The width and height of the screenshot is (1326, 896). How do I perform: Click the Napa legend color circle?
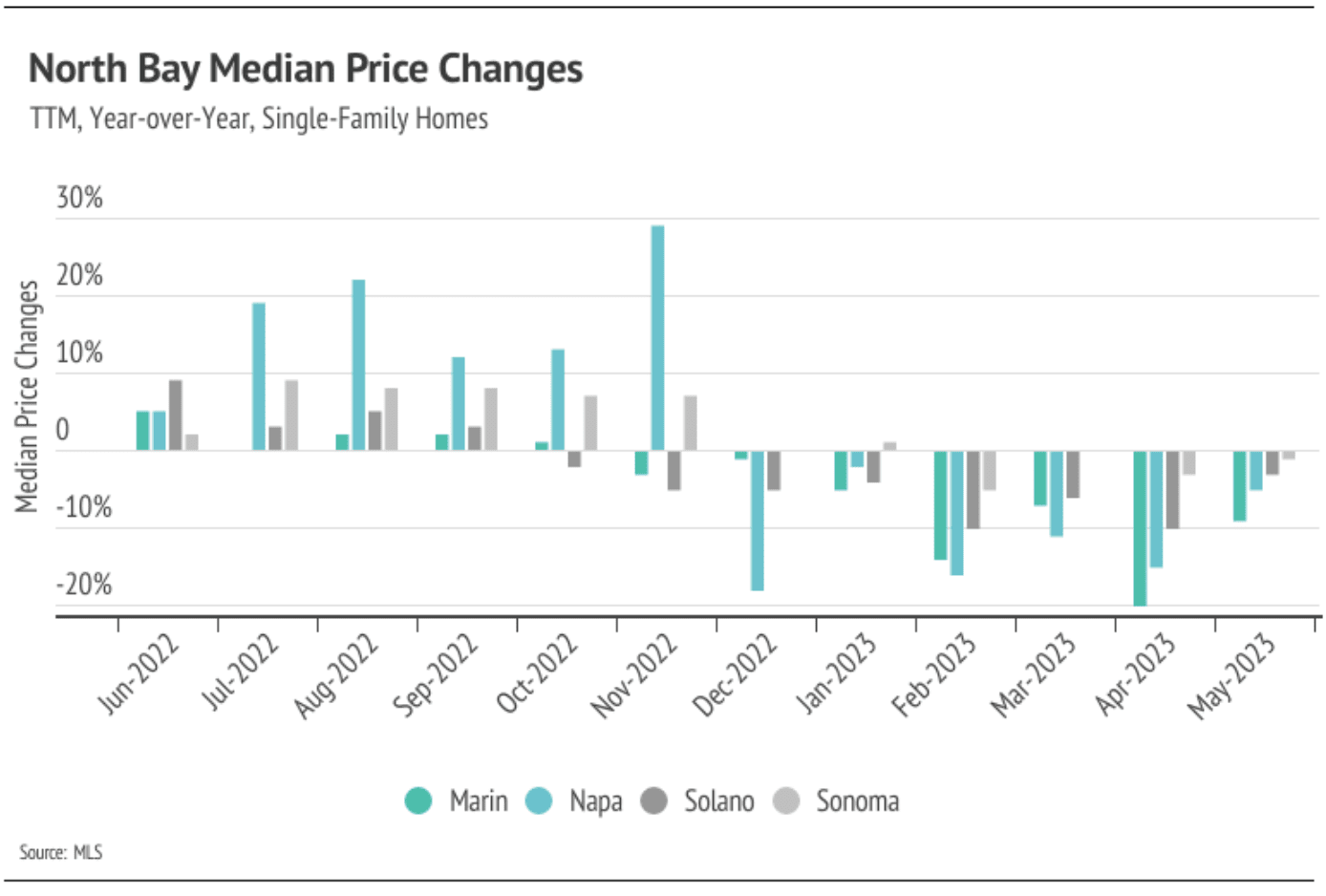coord(540,800)
